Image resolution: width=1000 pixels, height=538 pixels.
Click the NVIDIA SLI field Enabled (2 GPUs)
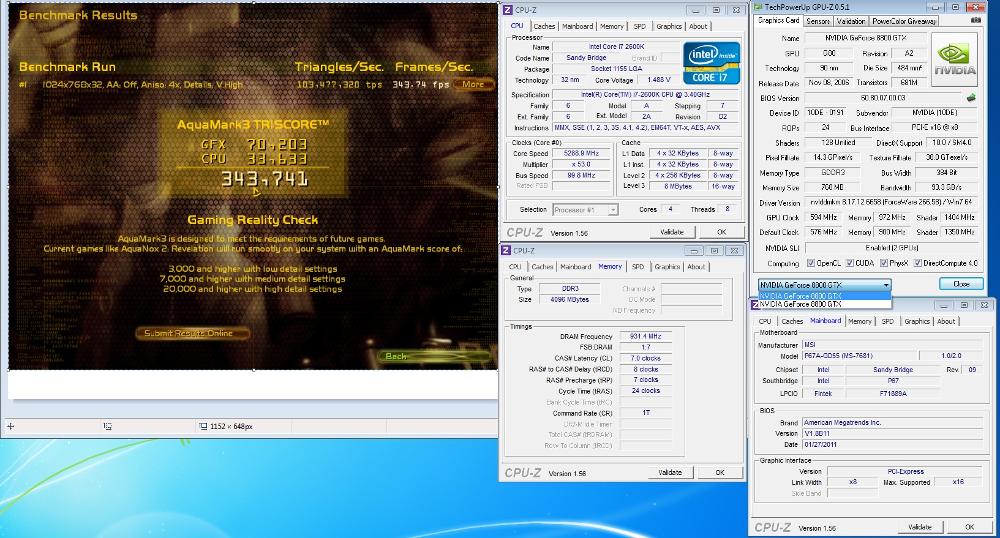891,248
